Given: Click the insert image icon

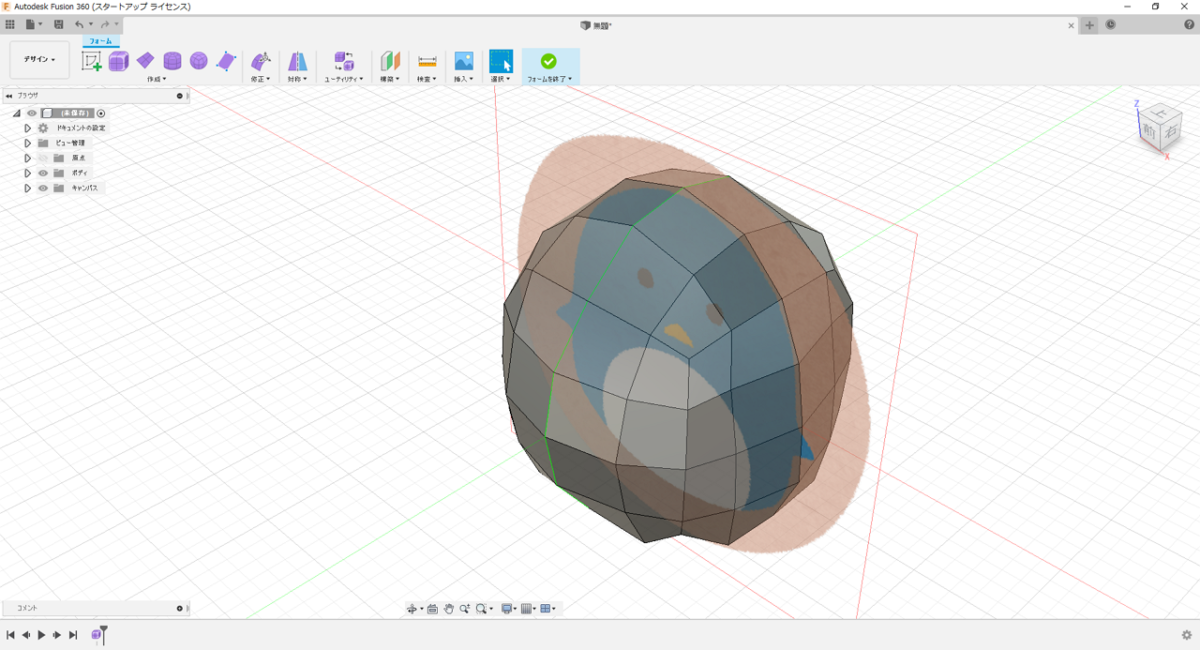Looking at the screenshot, I should (463, 61).
